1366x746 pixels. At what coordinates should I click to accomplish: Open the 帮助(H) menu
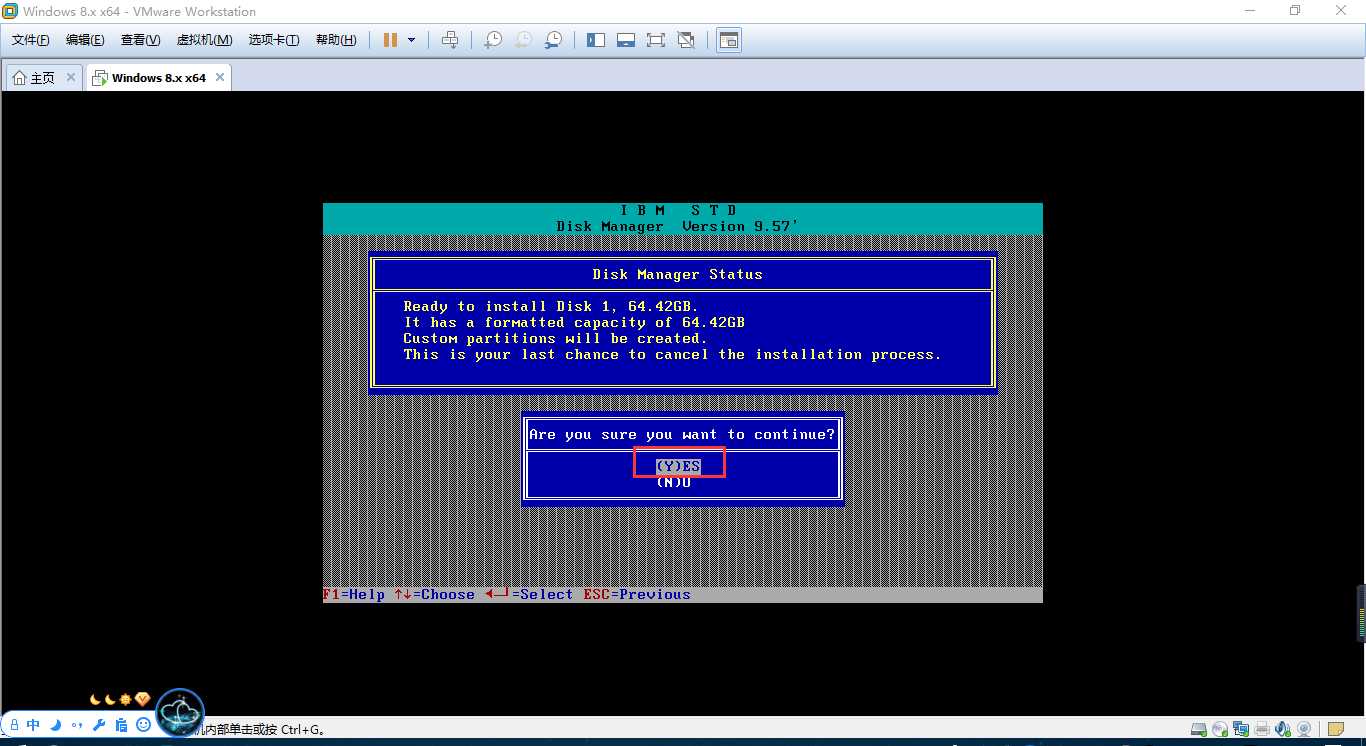point(335,40)
